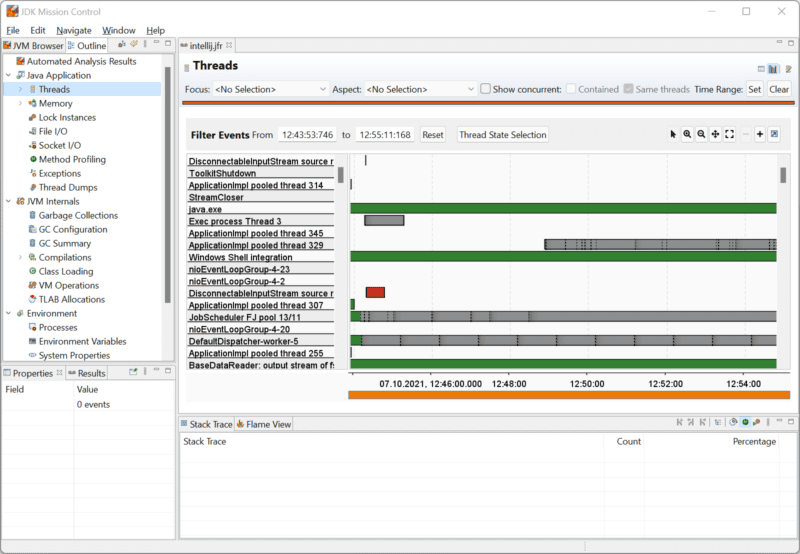Switch to the Results tab

click(x=87, y=373)
